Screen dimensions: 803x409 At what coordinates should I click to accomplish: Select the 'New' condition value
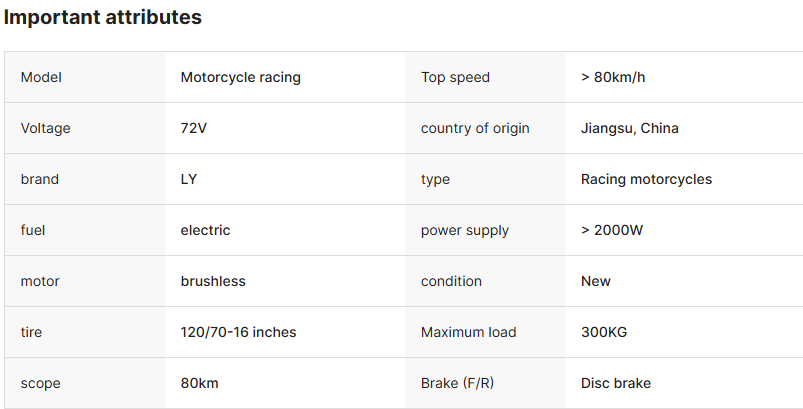point(595,281)
